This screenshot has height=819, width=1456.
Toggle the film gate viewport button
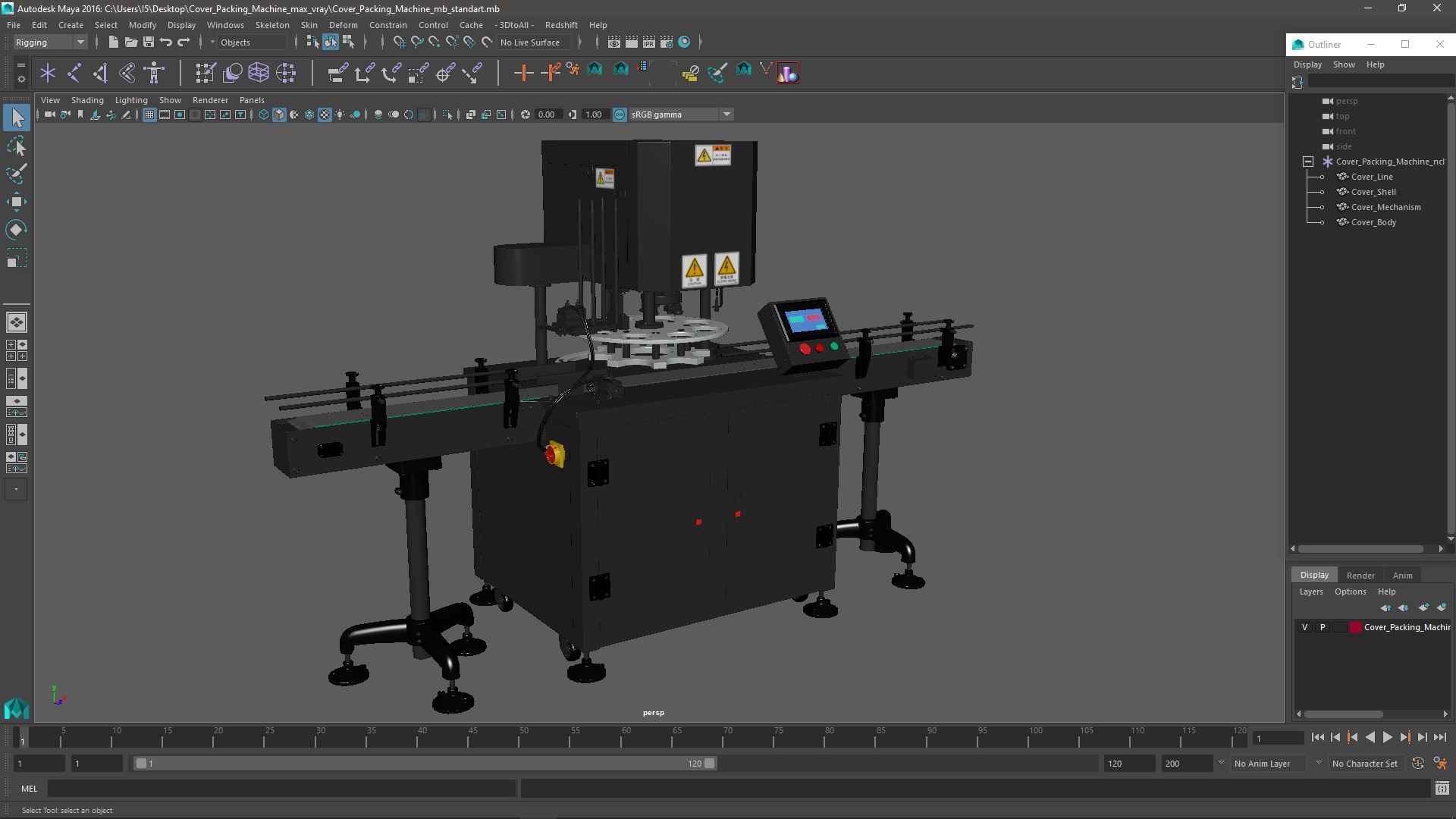[165, 115]
